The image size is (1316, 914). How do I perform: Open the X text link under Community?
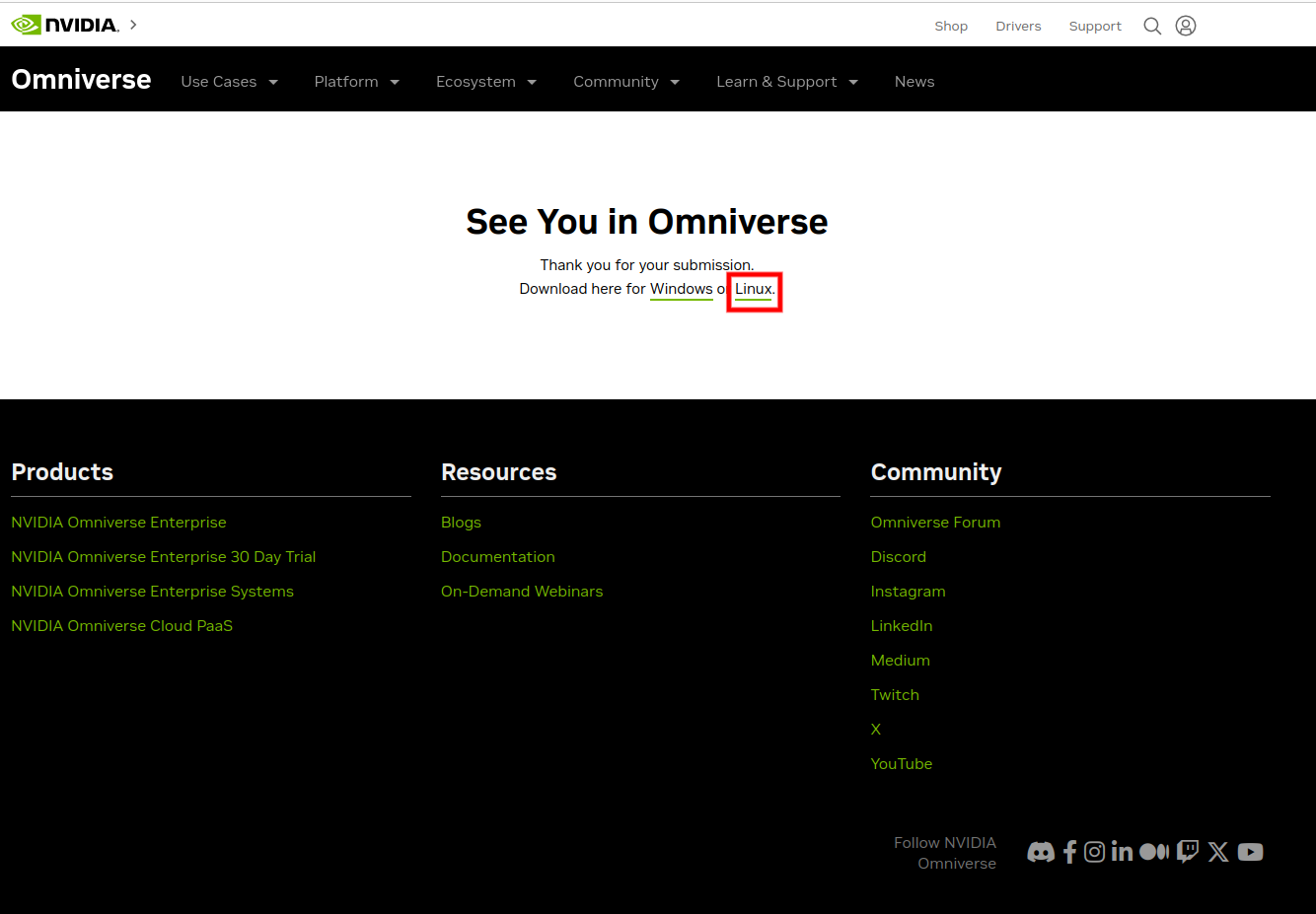876,730
